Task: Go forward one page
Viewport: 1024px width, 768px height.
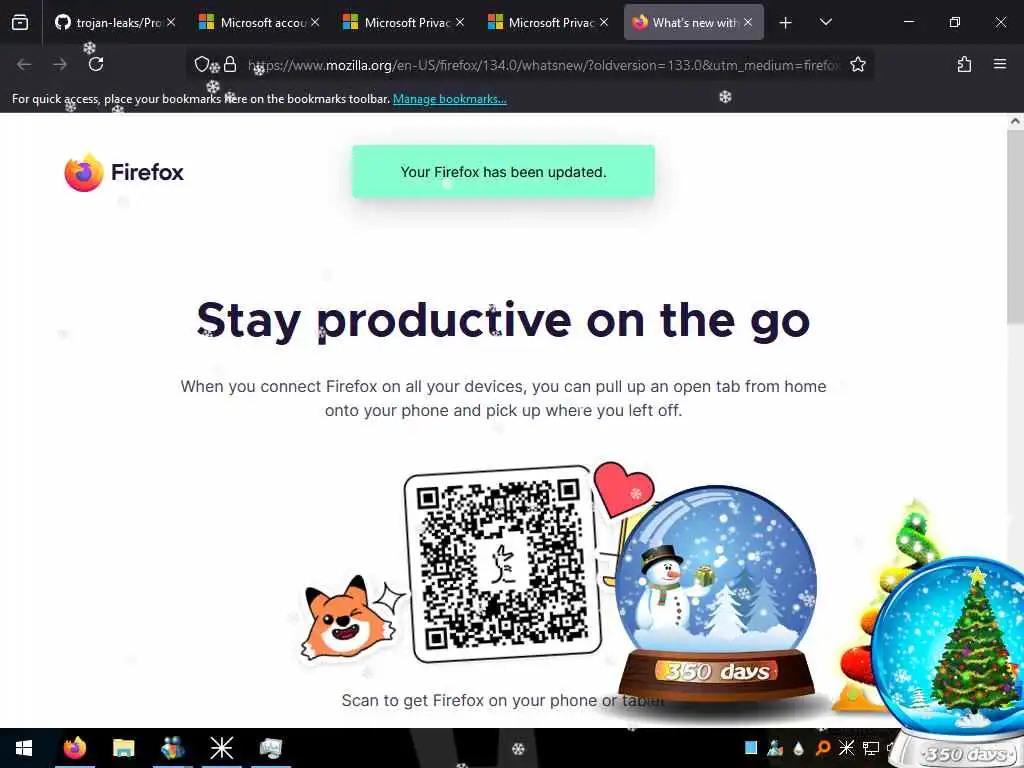Action: pyautogui.click(x=60, y=64)
